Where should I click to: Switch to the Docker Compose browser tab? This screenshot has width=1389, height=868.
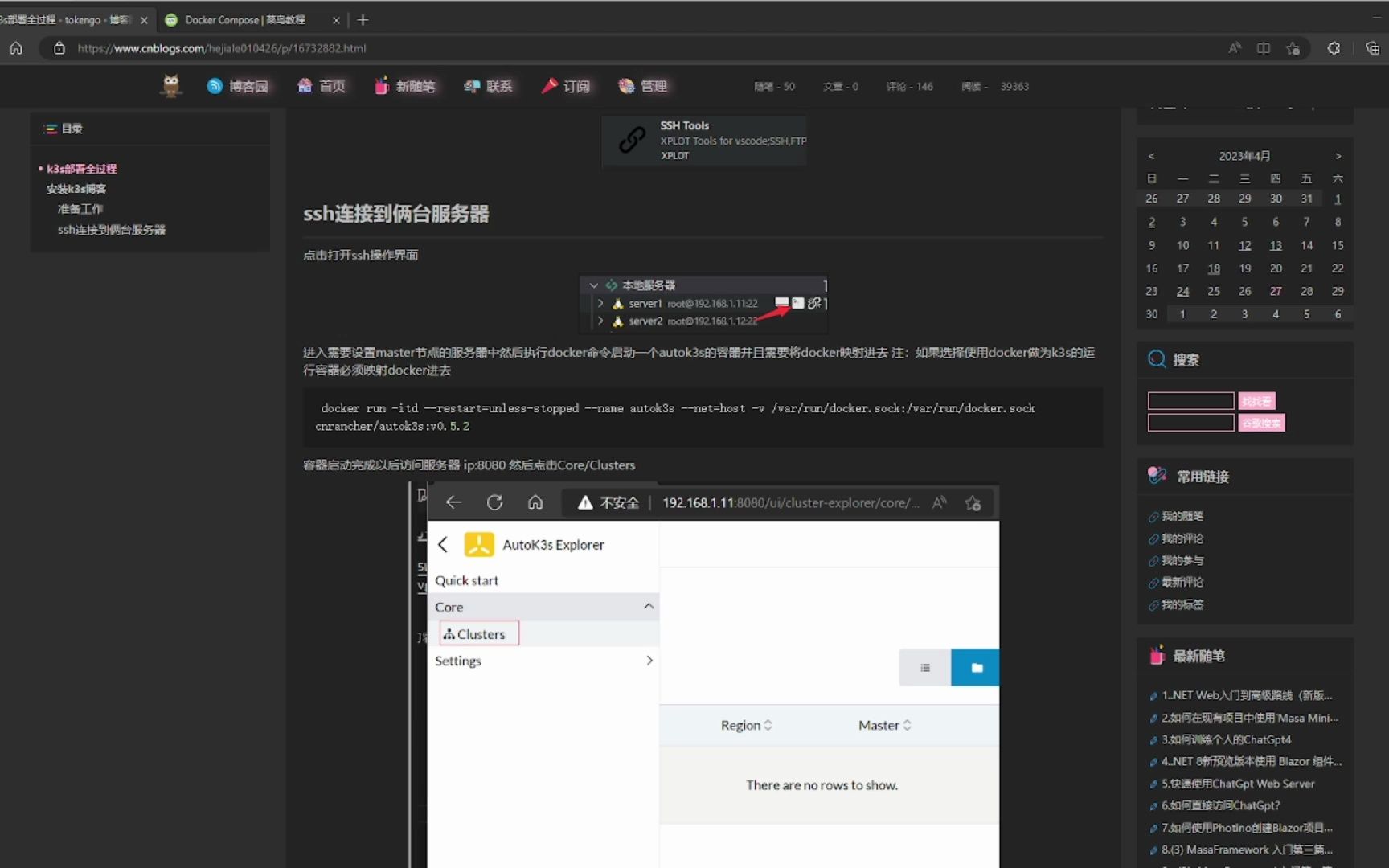pyautogui.click(x=244, y=19)
